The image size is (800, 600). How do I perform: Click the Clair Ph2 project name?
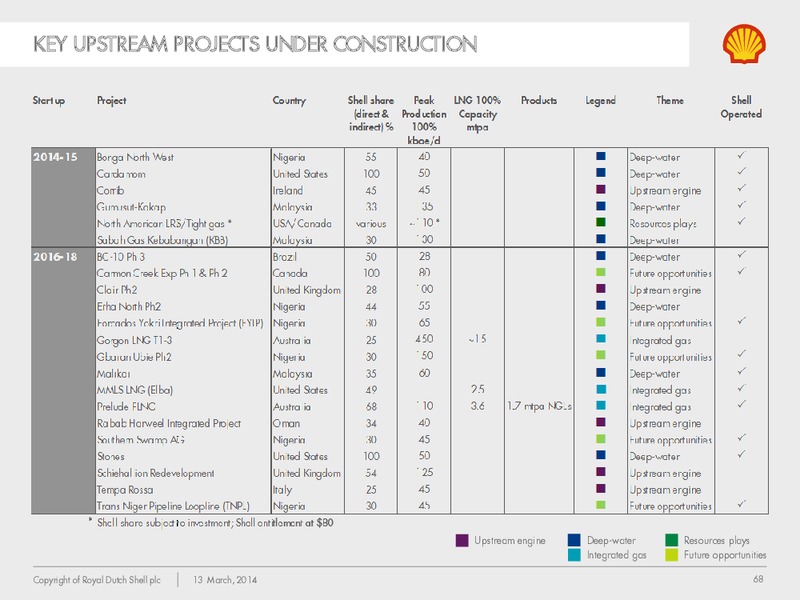(117, 290)
